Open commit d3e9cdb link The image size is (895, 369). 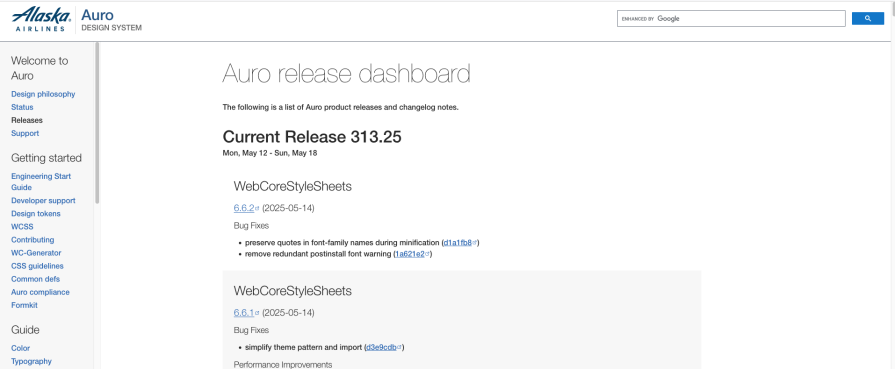[381, 347]
